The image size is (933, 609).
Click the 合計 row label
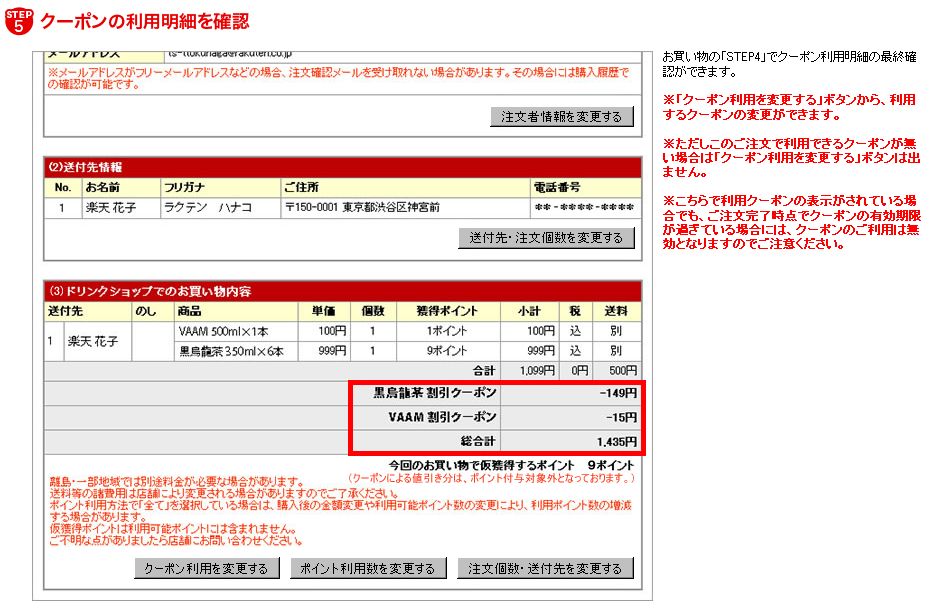coord(484,371)
